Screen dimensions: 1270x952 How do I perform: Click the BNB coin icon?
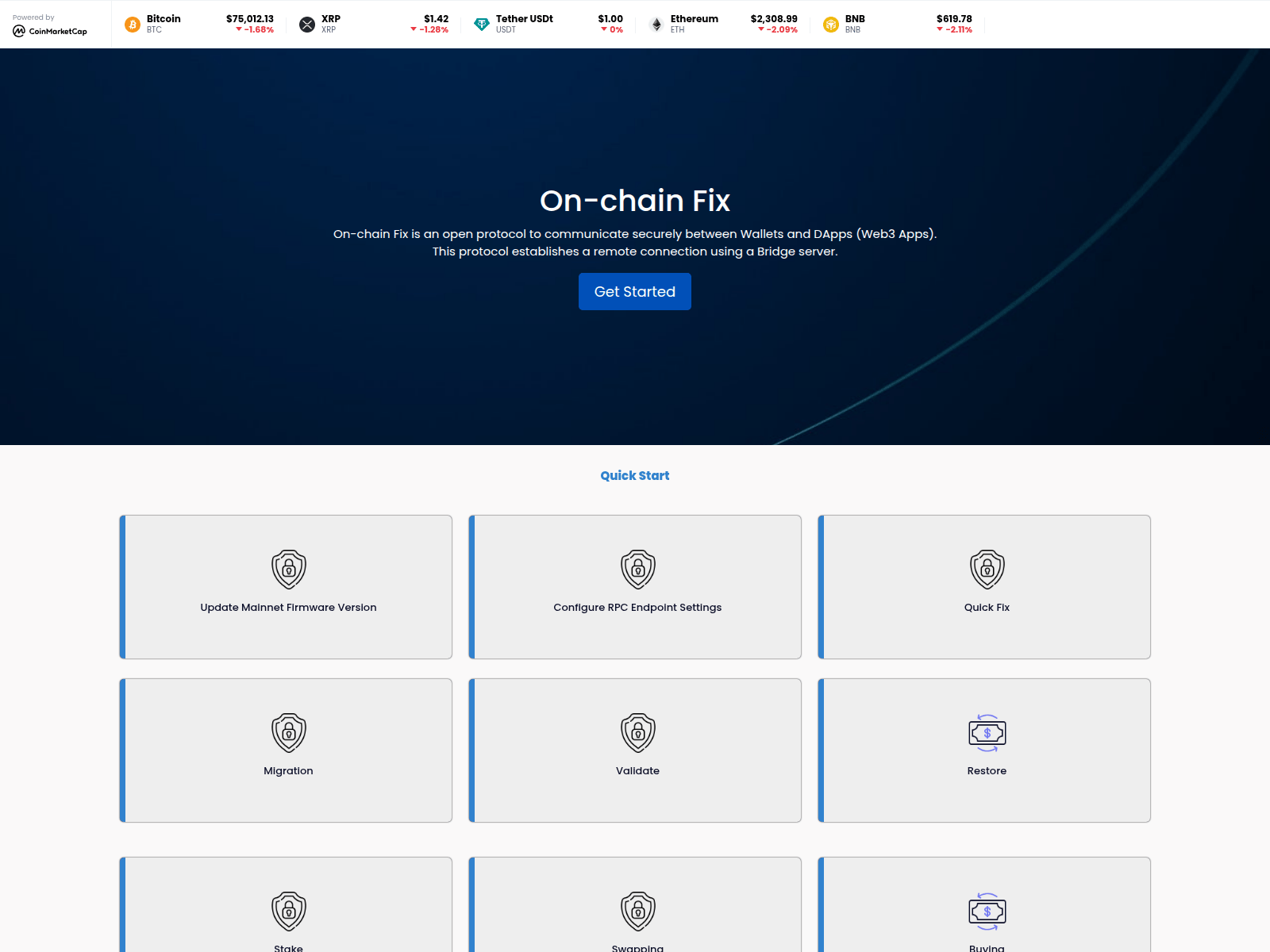pos(831,25)
